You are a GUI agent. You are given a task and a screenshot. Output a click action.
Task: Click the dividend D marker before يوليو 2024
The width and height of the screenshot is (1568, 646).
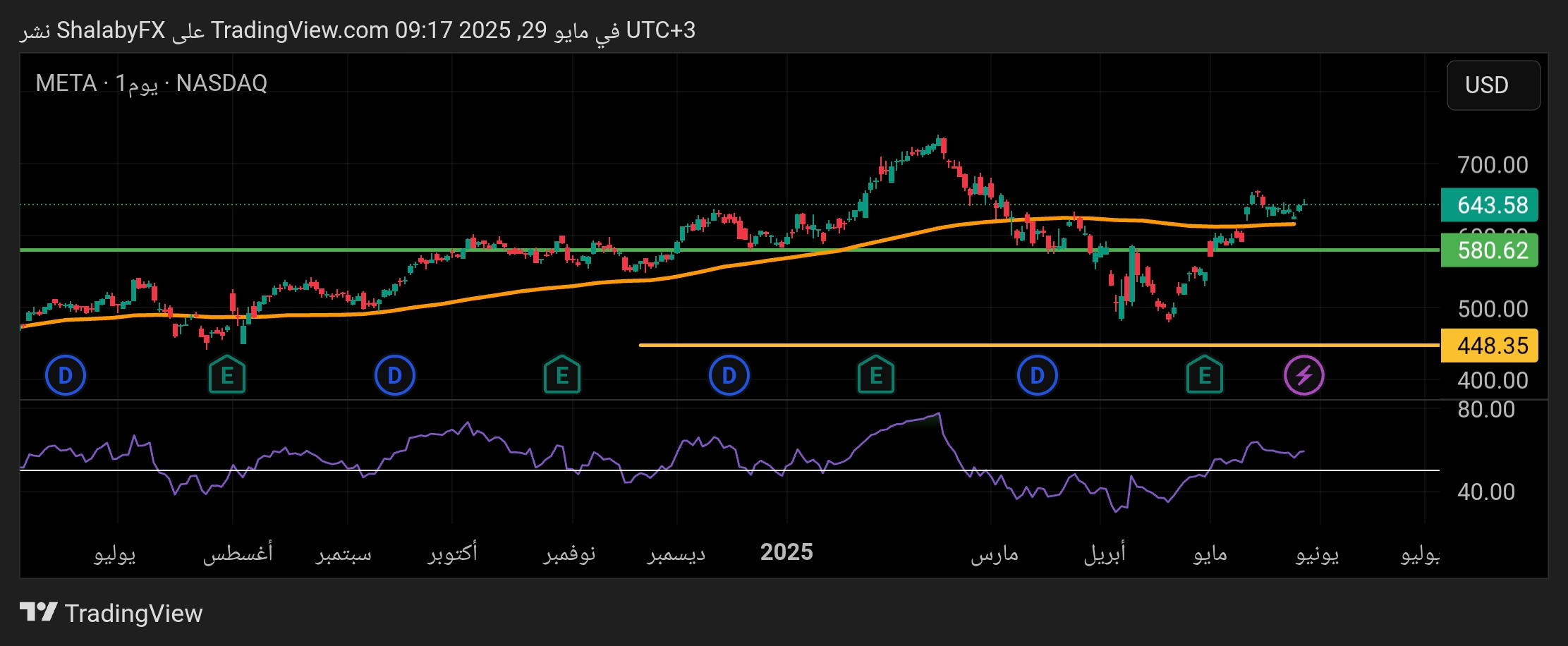point(66,375)
